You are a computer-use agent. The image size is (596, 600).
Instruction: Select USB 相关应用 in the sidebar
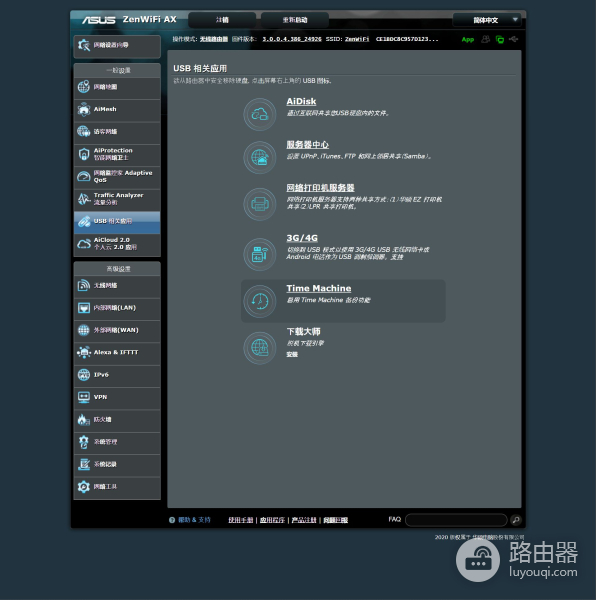(117, 222)
